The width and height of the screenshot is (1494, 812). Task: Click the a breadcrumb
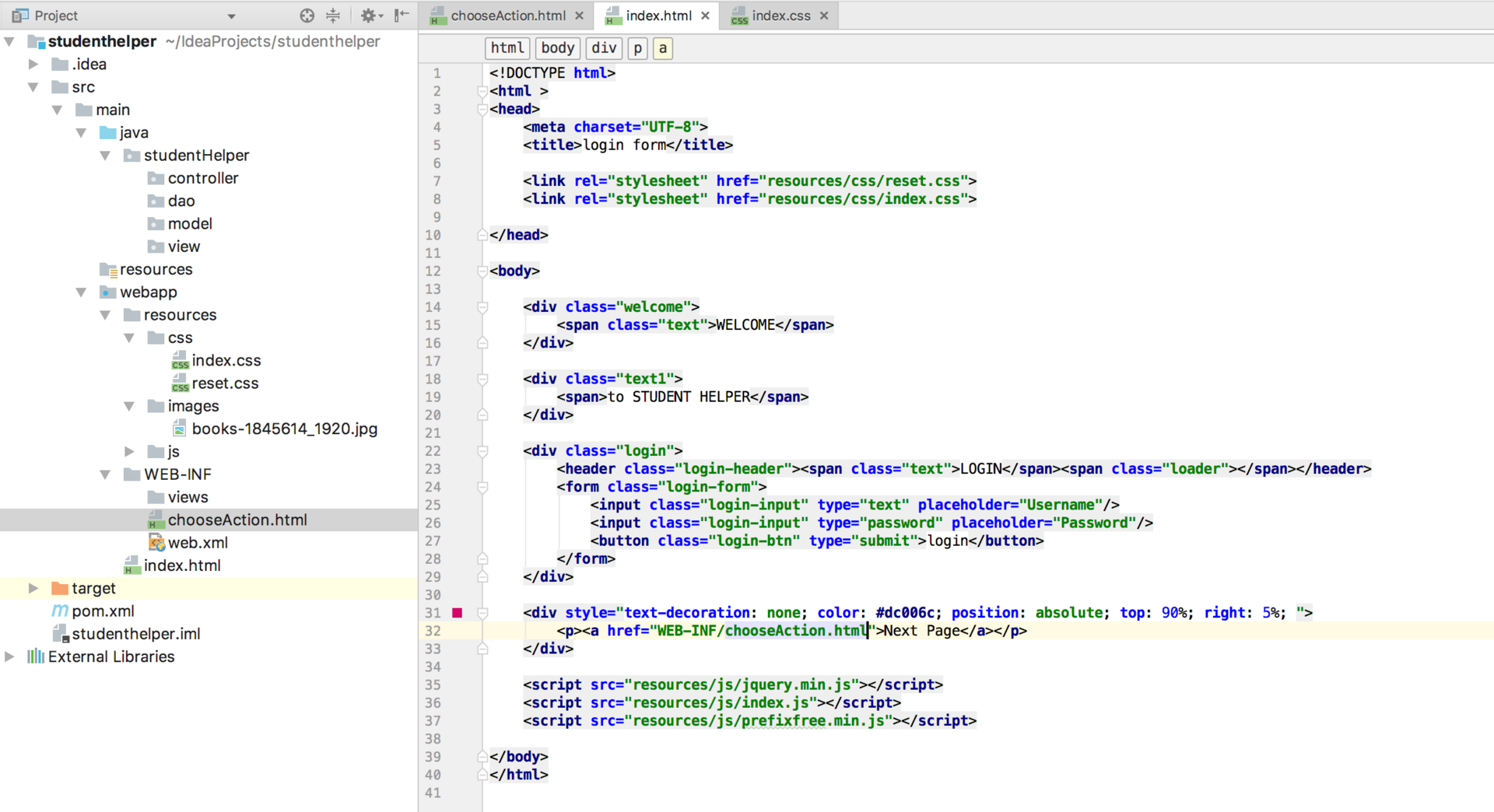[663, 48]
